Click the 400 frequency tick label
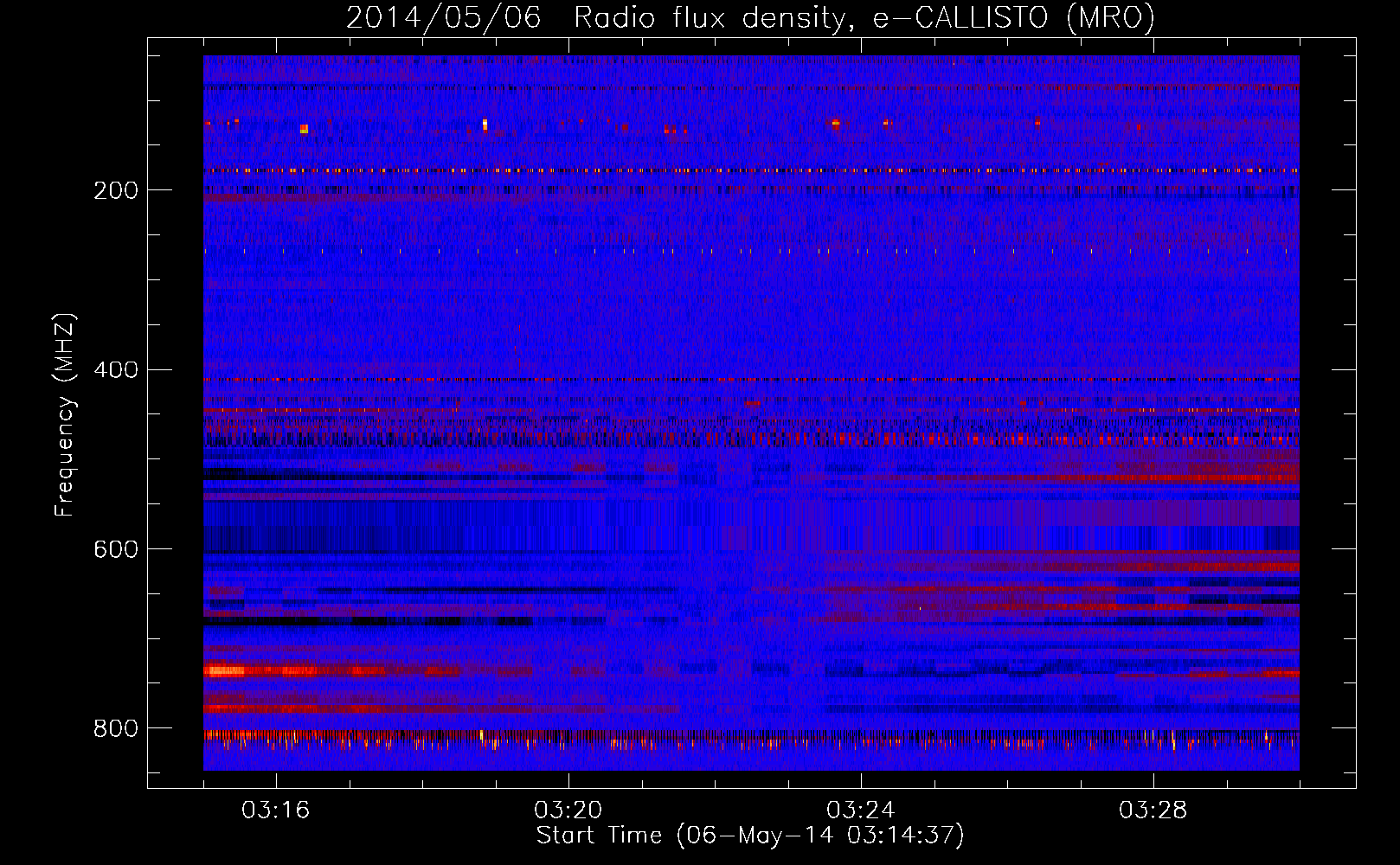The width and height of the screenshot is (1400, 865). (x=116, y=370)
